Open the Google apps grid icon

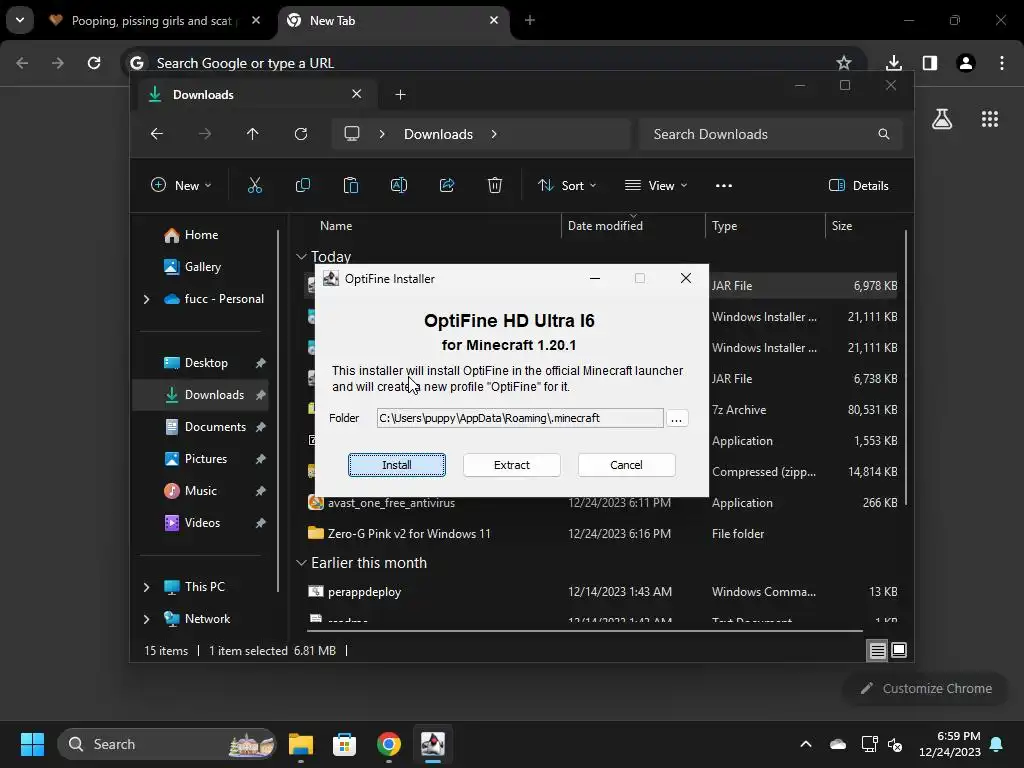click(989, 119)
